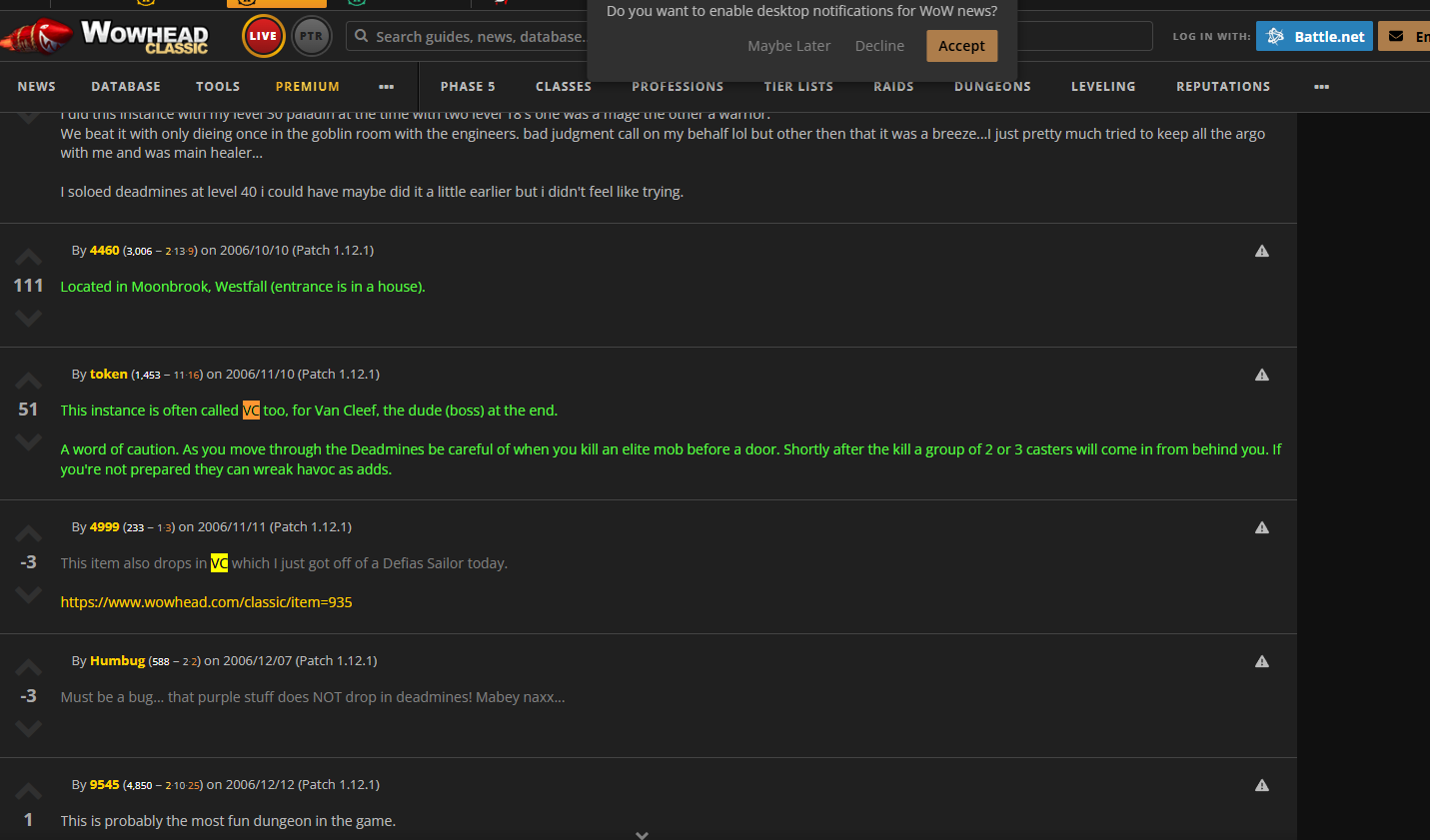The height and width of the screenshot is (840, 1430).
Task: Click the 51 vote score
Action: pyautogui.click(x=28, y=410)
